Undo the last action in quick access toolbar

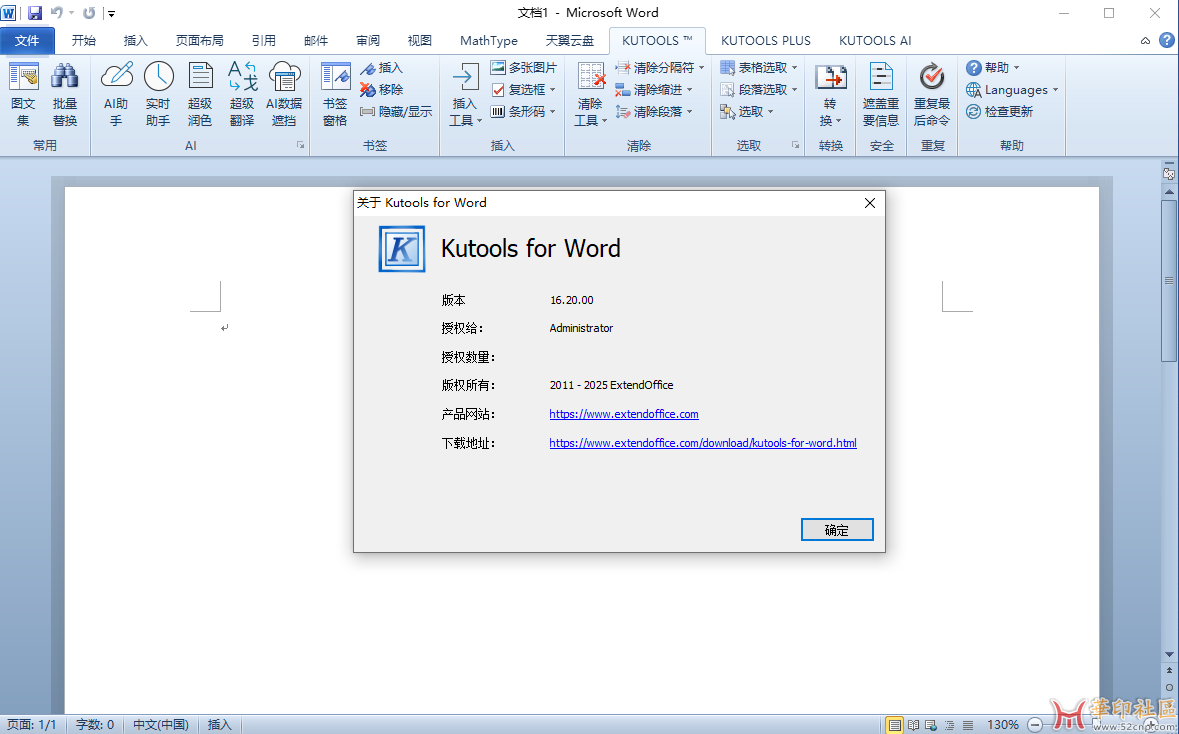coord(56,13)
